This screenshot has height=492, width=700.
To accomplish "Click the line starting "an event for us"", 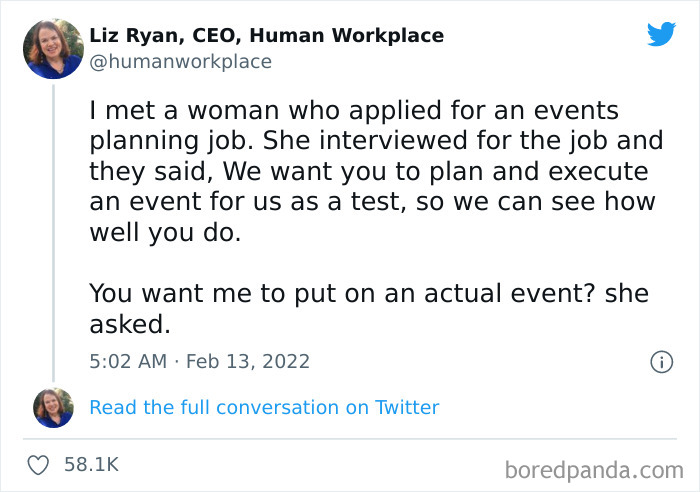I will [x=372, y=201].
